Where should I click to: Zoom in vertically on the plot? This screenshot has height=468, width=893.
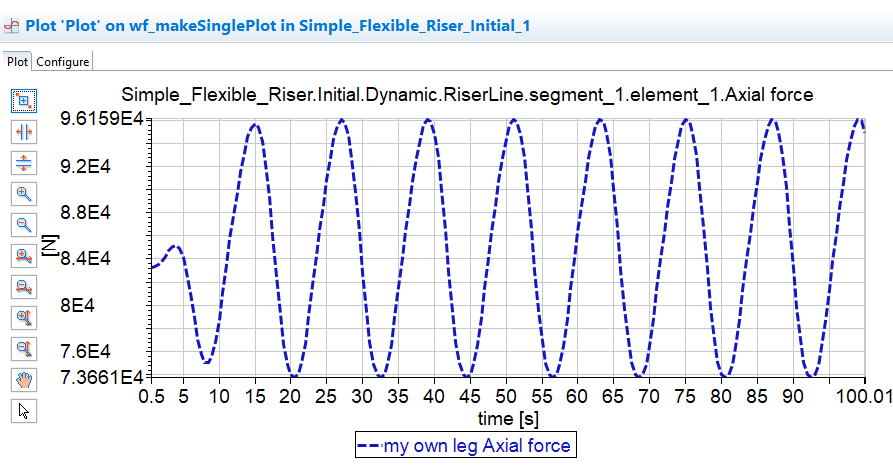[x=25, y=318]
